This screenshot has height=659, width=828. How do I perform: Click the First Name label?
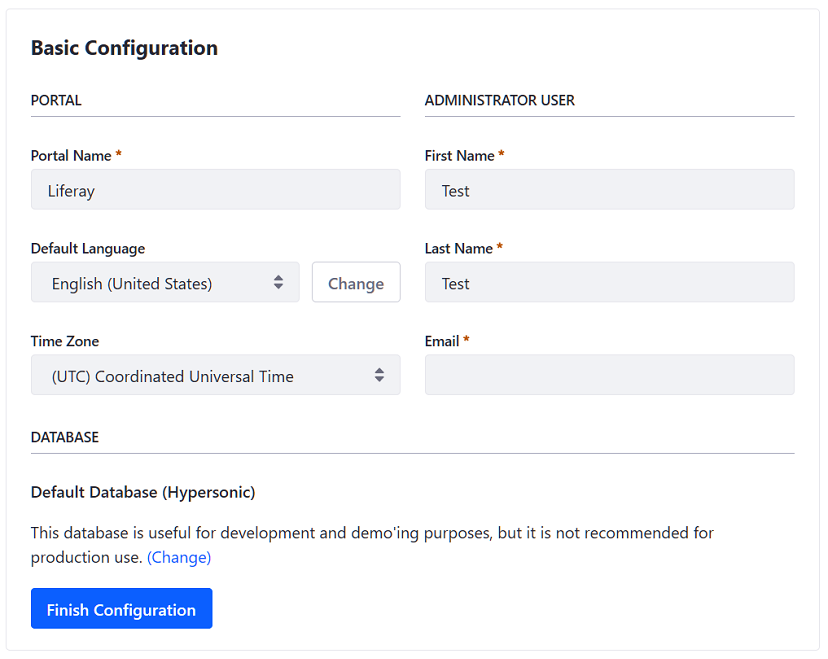pos(459,156)
